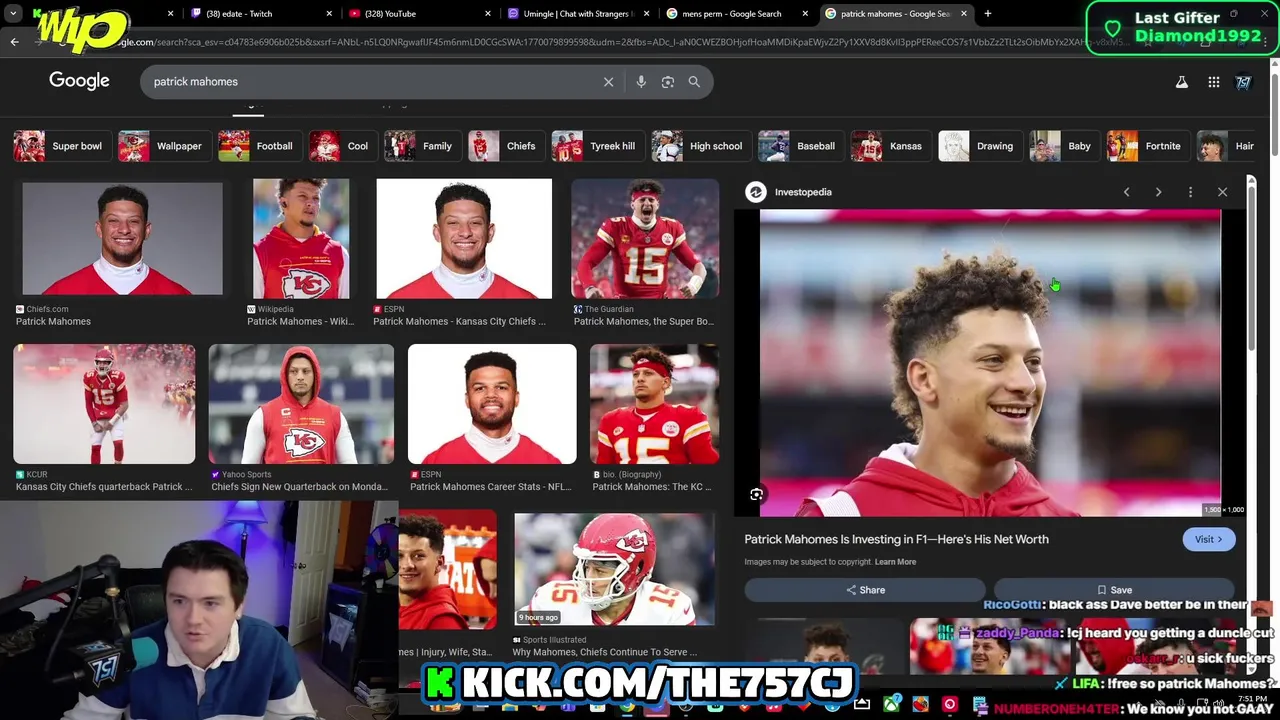
Task: Filter images by Wallpaper chip
Action: point(164,146)
